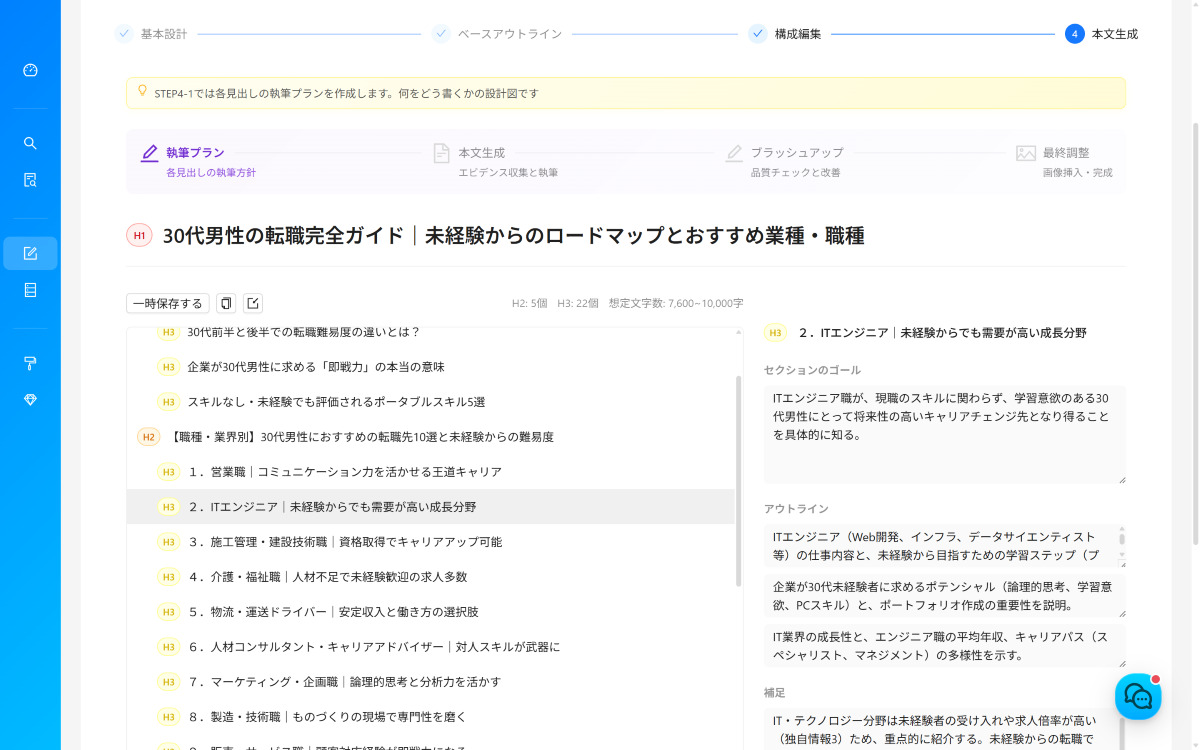Select the compose/edit icon in the sidebar
The image size is (1200, 750).
30,253
